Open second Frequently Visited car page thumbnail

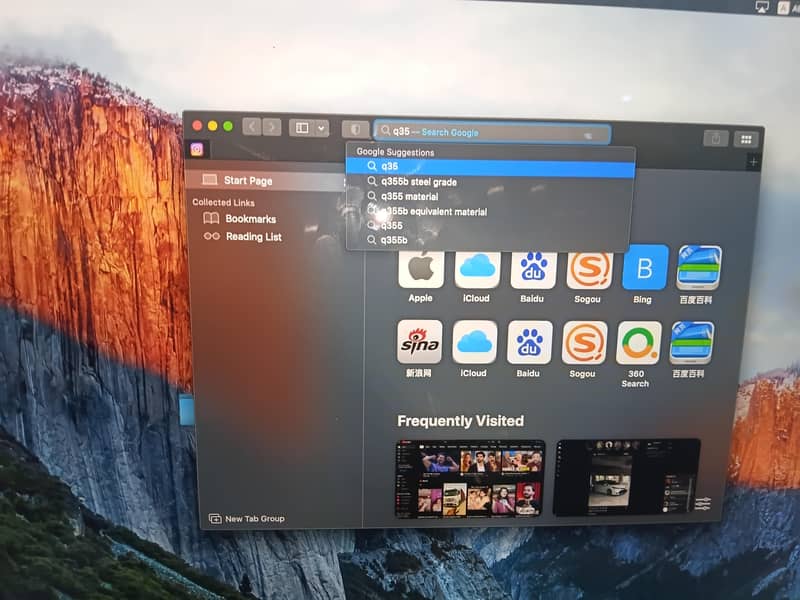pos(628,478)
